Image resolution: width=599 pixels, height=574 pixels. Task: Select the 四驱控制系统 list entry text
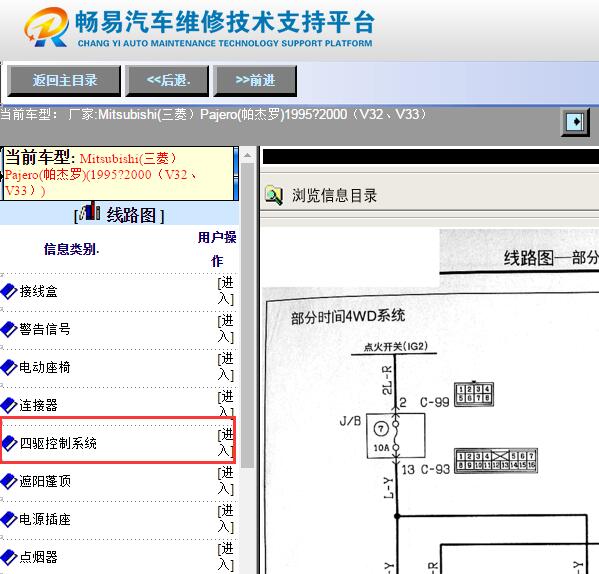point(58,443)
